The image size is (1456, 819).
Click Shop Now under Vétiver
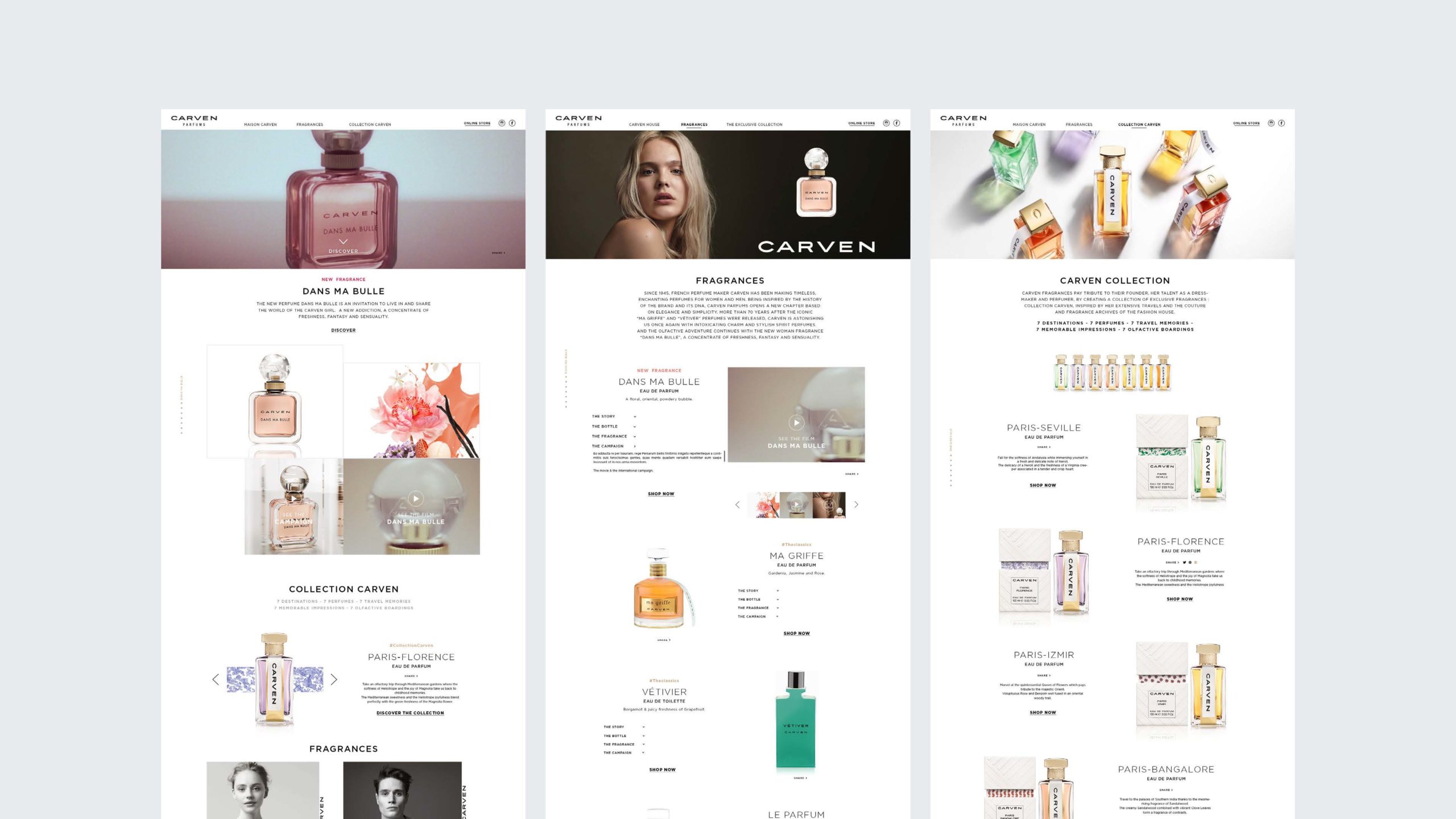[662, 770]
